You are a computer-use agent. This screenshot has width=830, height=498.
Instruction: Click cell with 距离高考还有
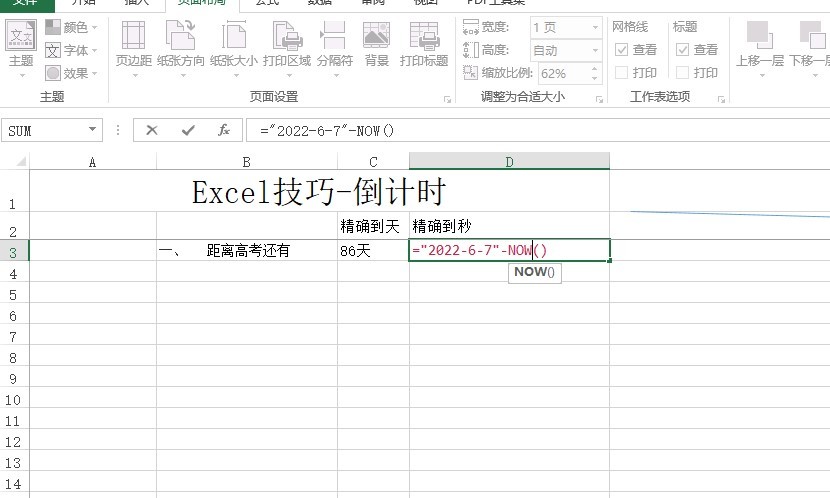[247, 250]
